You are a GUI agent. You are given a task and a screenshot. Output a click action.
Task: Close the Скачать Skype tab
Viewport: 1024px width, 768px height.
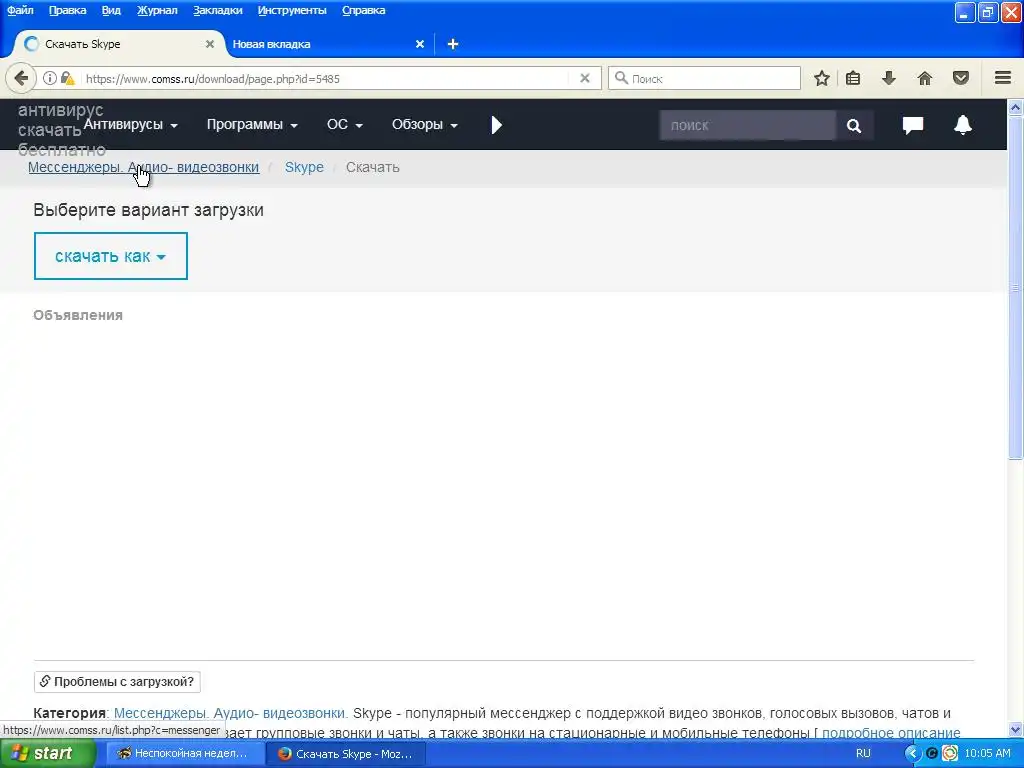pos(210,44)
